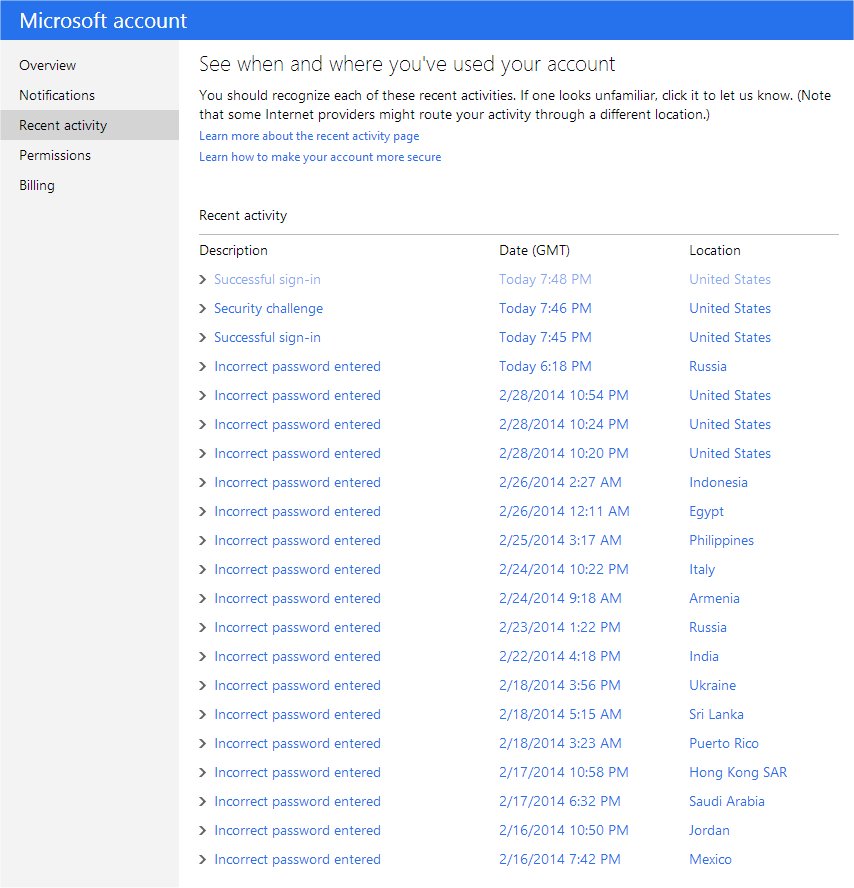Click the Saudi Arabia location entry
Image resolution: width=854 pixels, height=888 pixels.
(727, 802)
